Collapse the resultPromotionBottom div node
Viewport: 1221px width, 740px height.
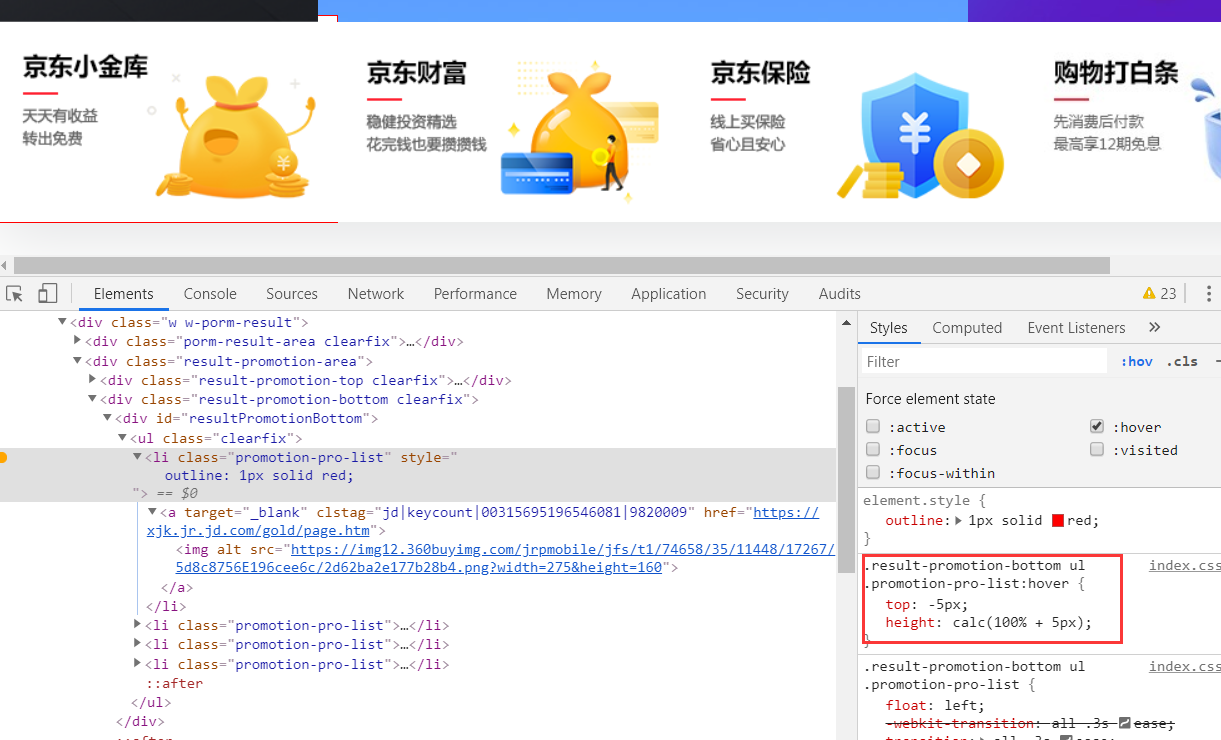(107, 418)
